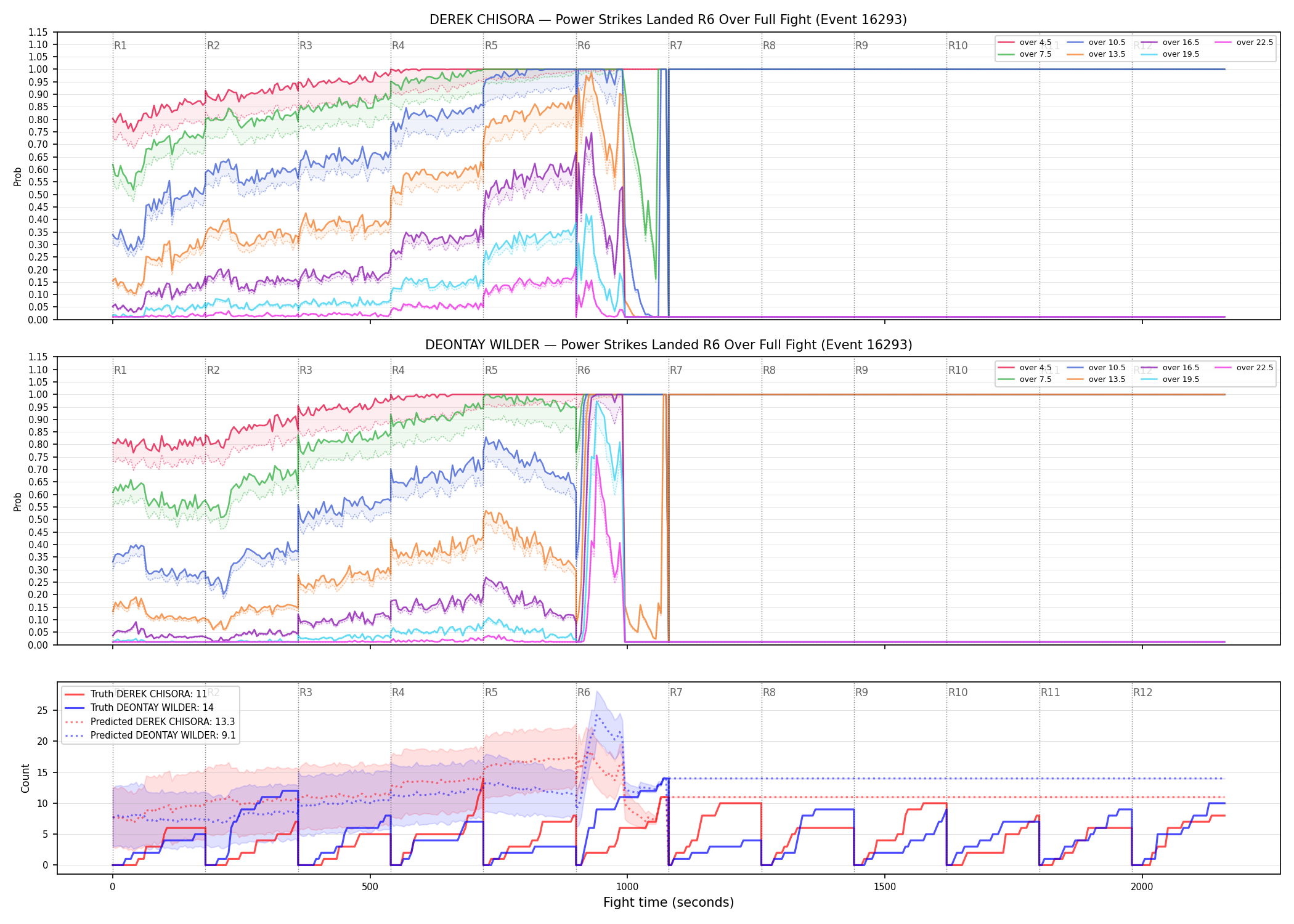
Task: Click the 'Count' y-axis label
Action: point(25,779)
